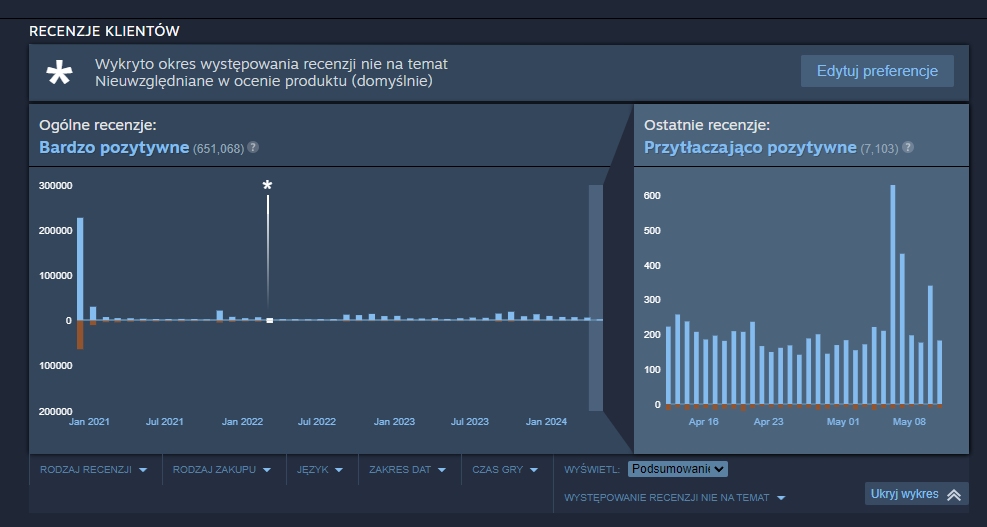987x527 pixels.
Task: Expand the Rodzaj zakupu filter
Action: 222,469
